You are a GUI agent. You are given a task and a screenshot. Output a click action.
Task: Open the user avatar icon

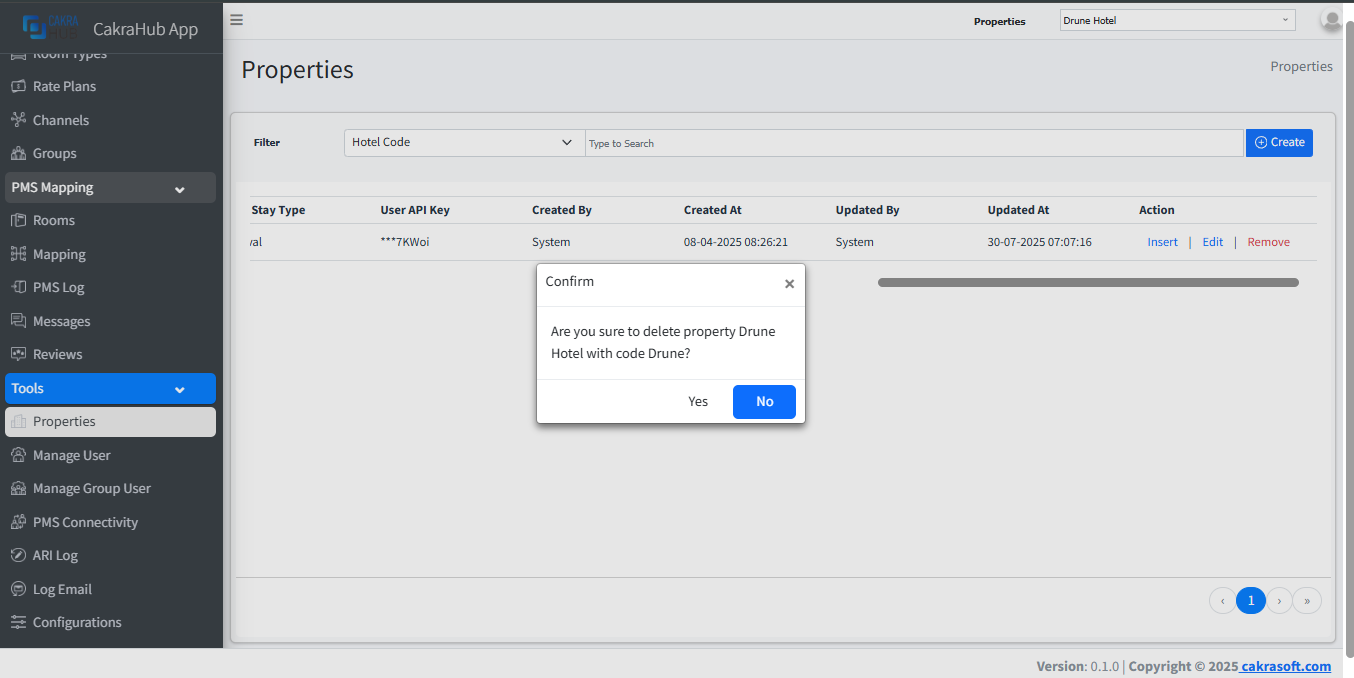point(1330,20)
